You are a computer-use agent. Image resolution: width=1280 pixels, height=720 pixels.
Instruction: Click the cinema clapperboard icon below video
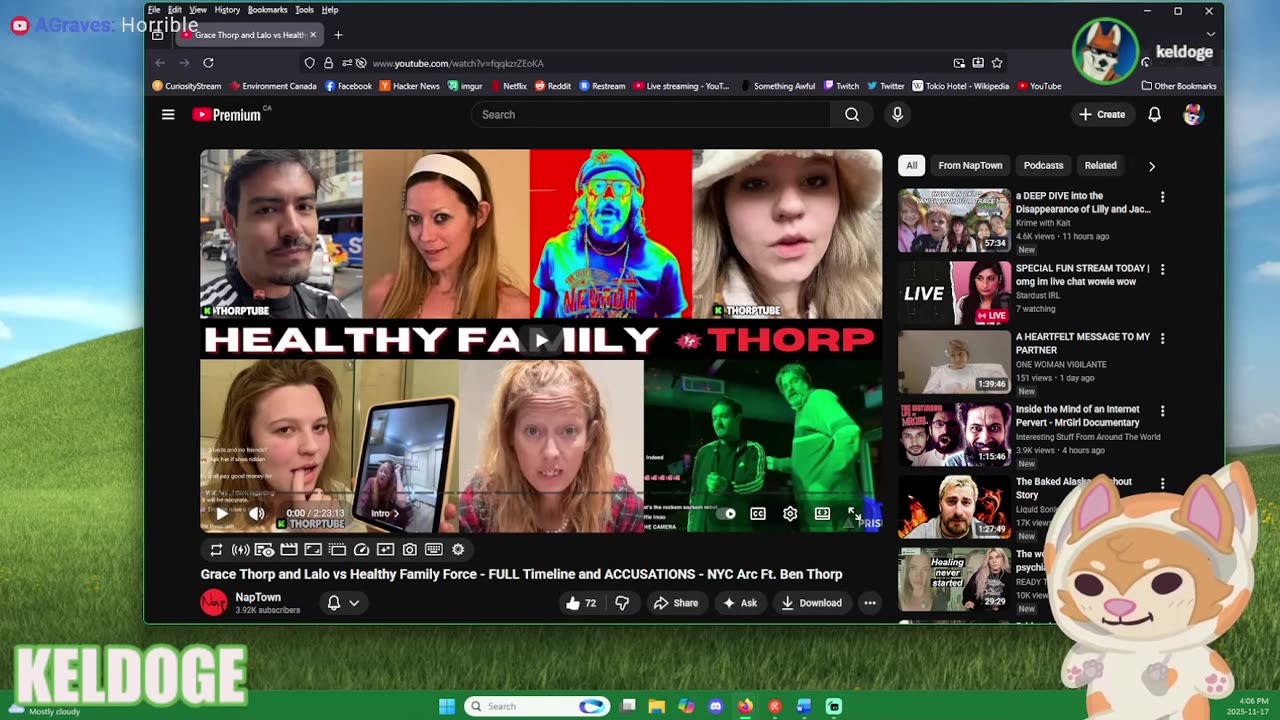click(288, 549)
